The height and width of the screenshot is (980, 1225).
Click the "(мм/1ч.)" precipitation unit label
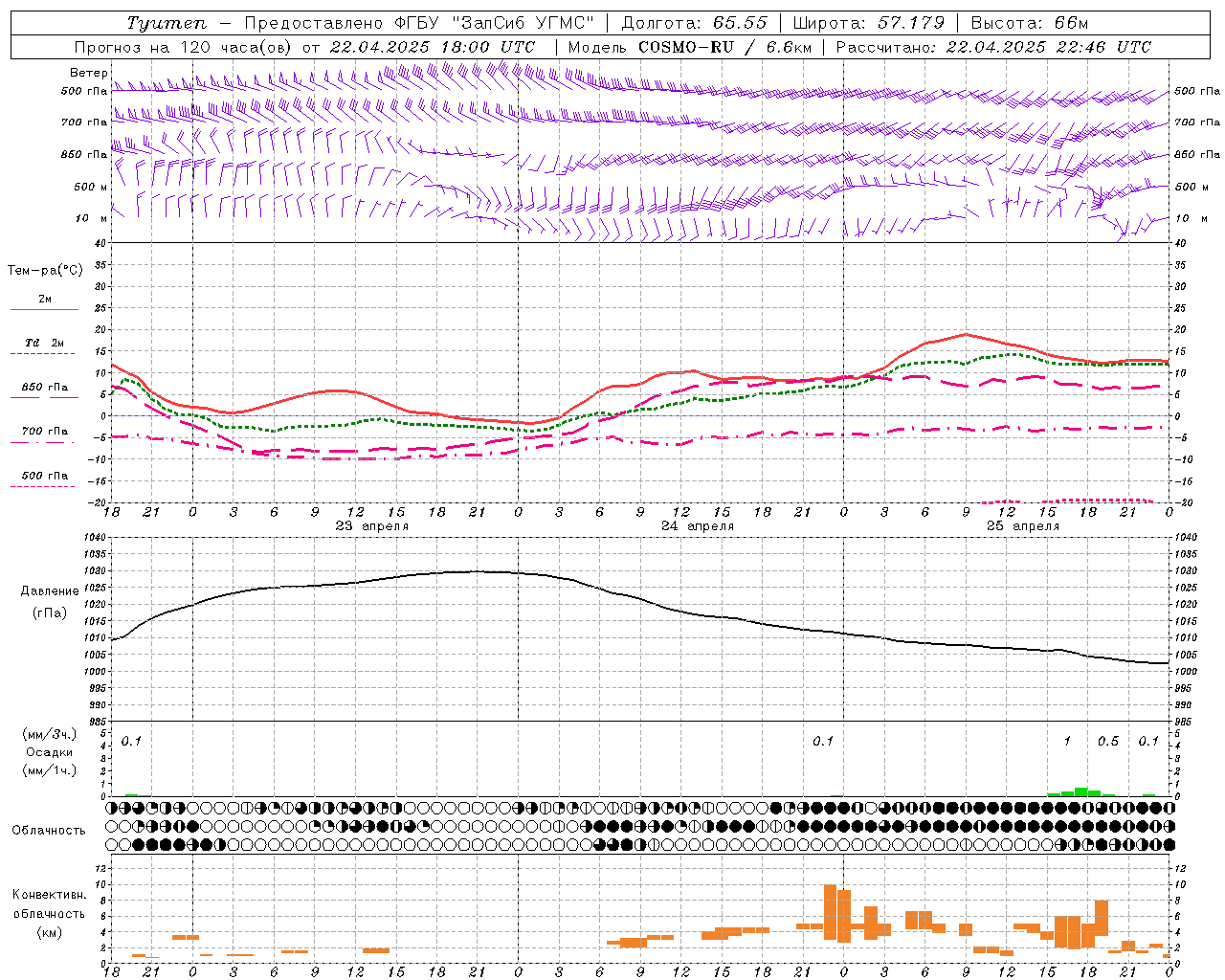[x=50, y=770]
